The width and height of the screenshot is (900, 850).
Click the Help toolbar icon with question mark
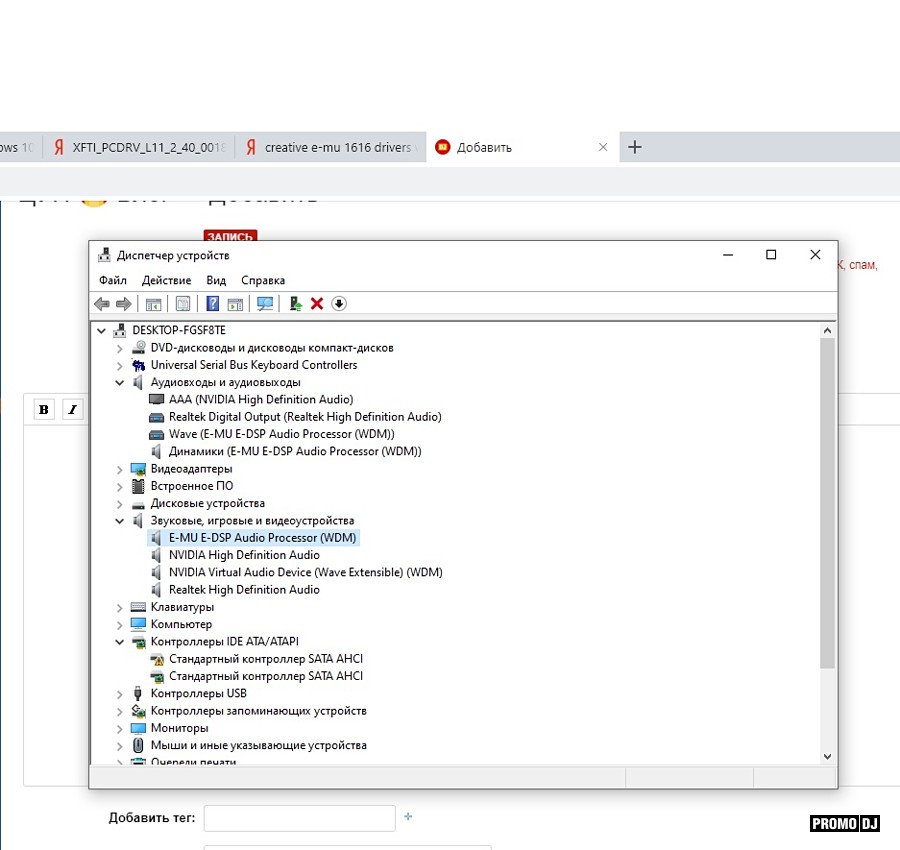coord(212,304)
